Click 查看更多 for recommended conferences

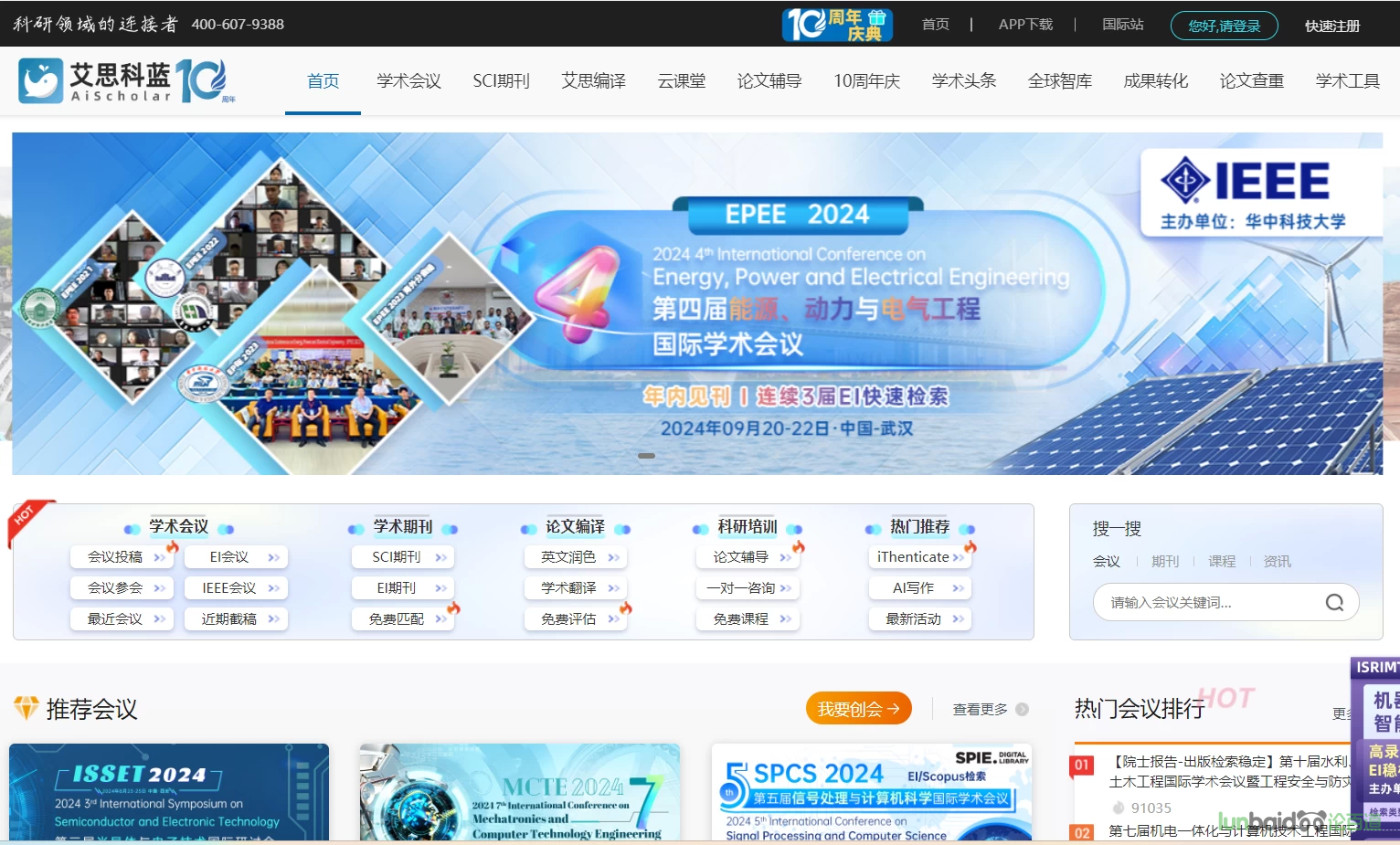[x=980, y=709]
